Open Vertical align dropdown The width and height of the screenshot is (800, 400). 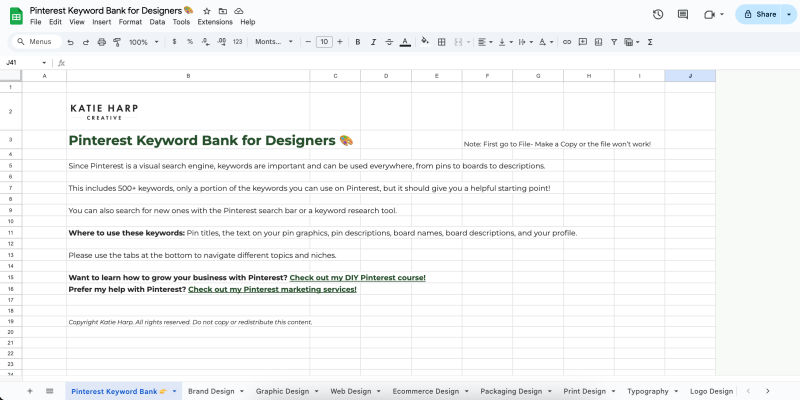coord(505,42)
